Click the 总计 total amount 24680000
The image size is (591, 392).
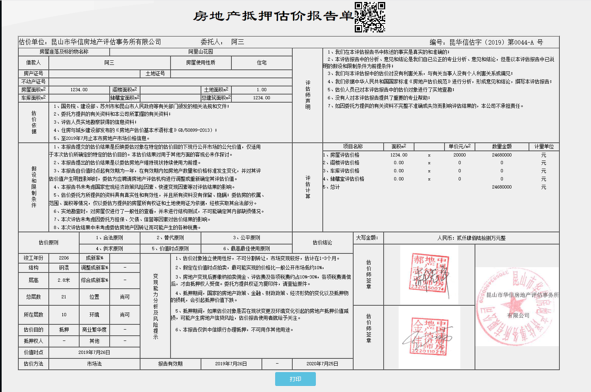[501, 187]
